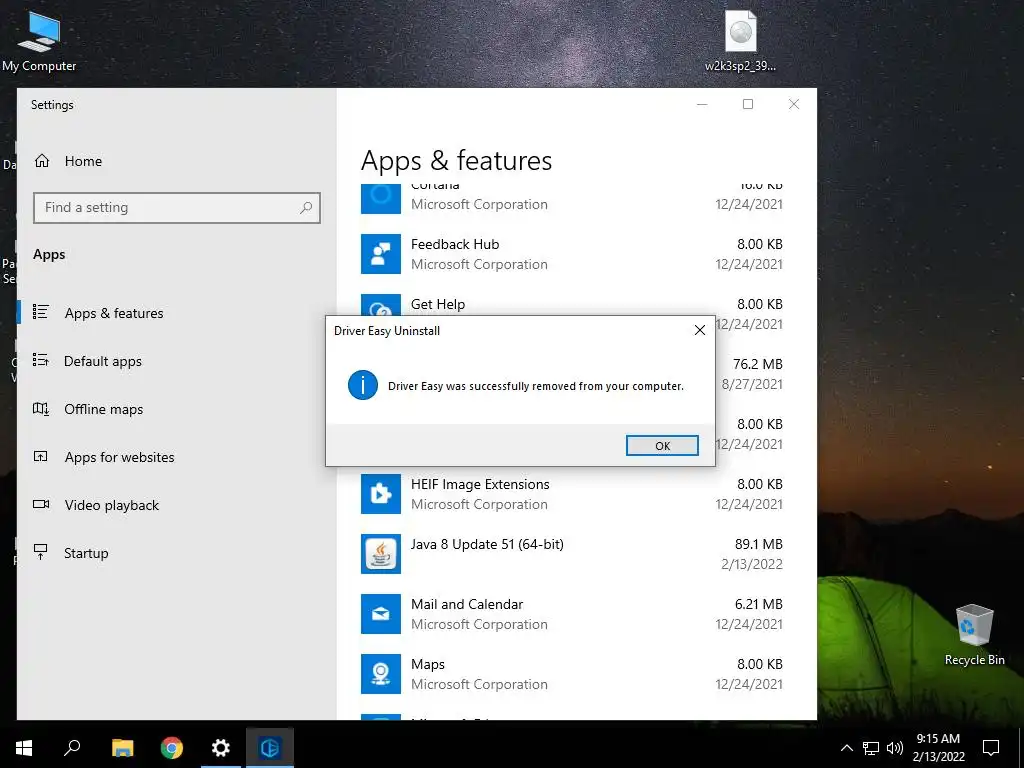The height and width of the screenshot is (768, 1024).
Task: Maximize the Settings window
Action: [x=748, y=104]
